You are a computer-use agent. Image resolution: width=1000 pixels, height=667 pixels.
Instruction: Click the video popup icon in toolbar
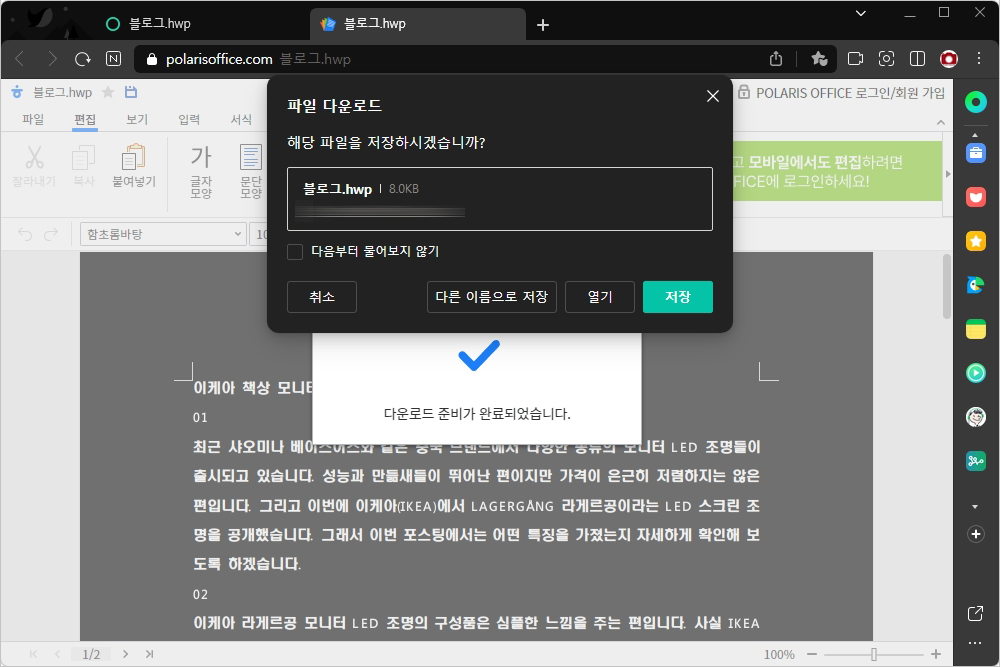point(855,59)
